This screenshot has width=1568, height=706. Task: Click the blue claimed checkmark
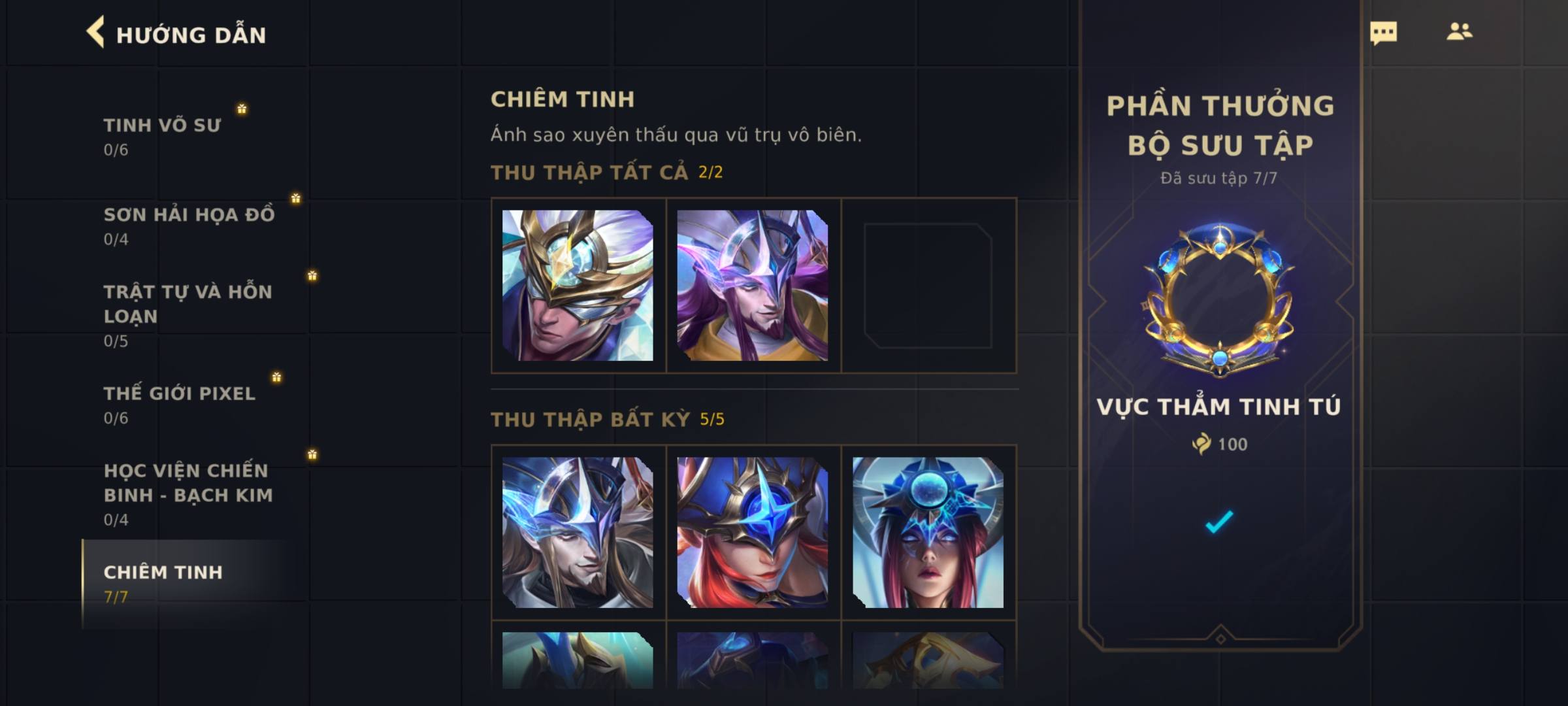click(1219, 522)
